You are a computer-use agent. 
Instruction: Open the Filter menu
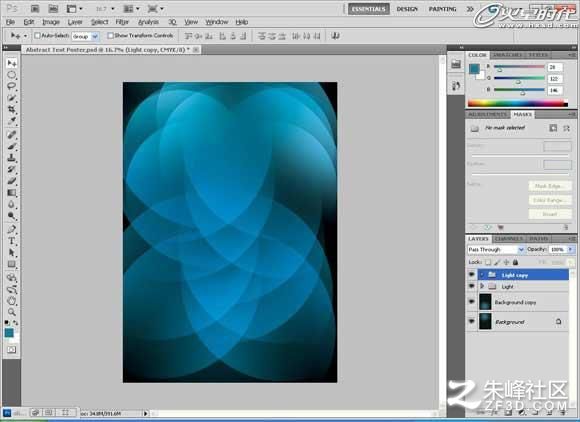[122, 22]
